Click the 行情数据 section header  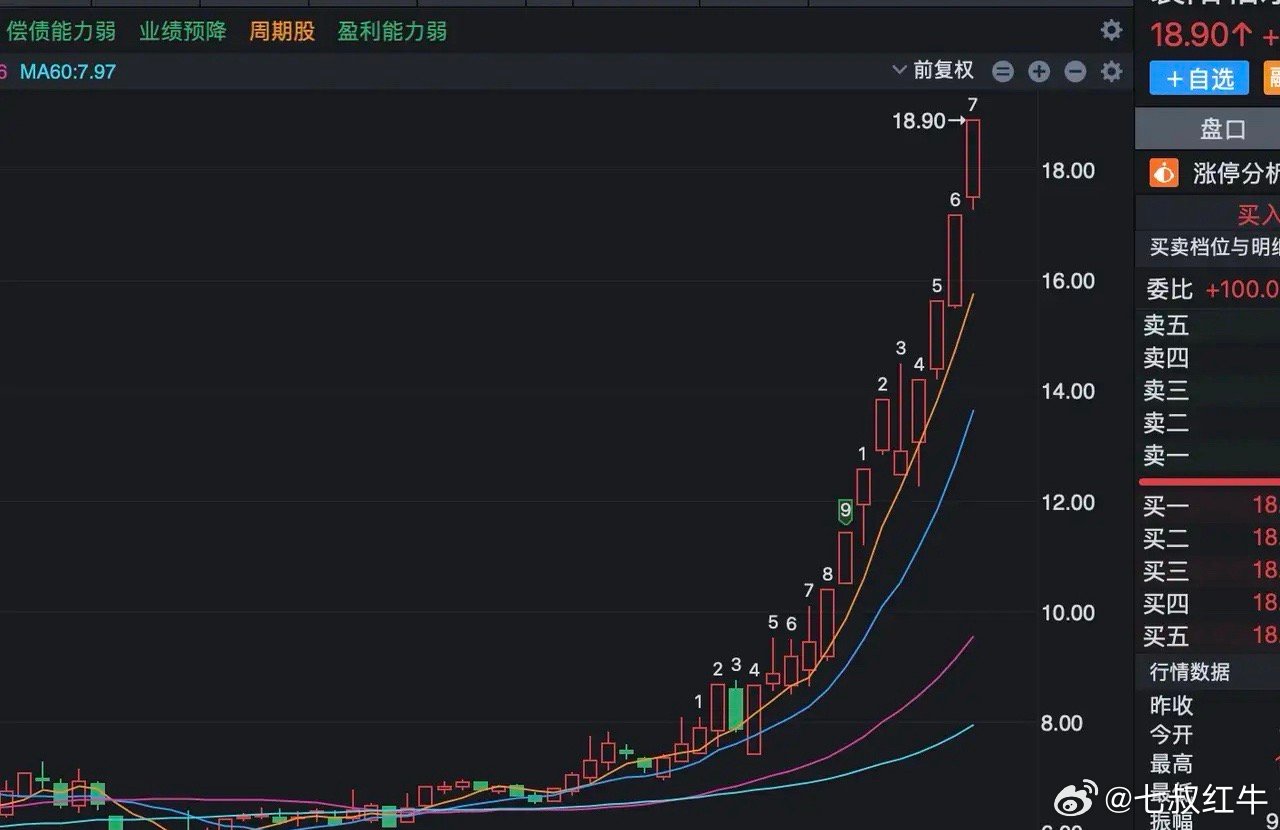(1189, 672)
